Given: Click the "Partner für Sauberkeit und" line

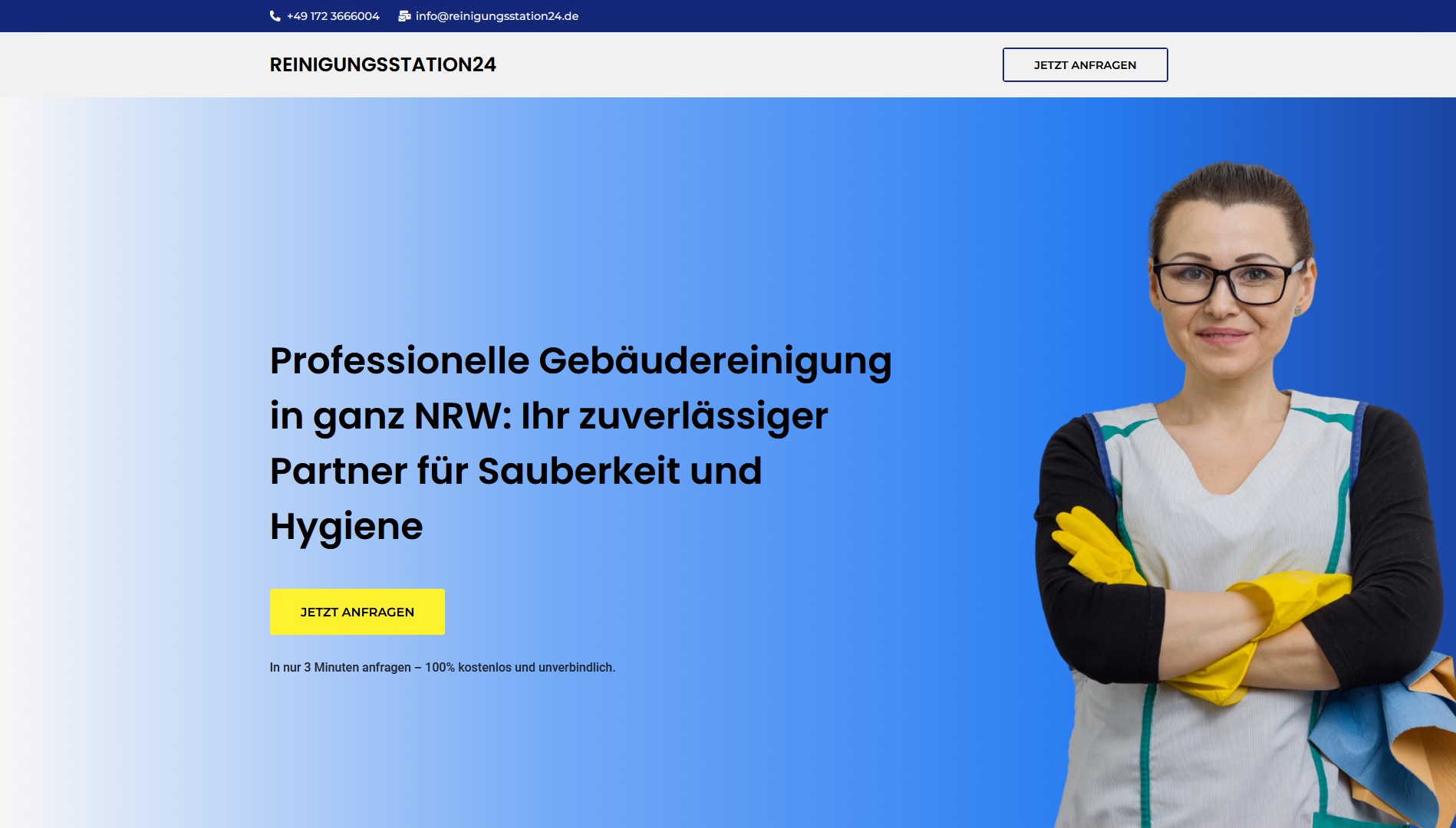Looking at the screenshot, I should click(516, 472).
